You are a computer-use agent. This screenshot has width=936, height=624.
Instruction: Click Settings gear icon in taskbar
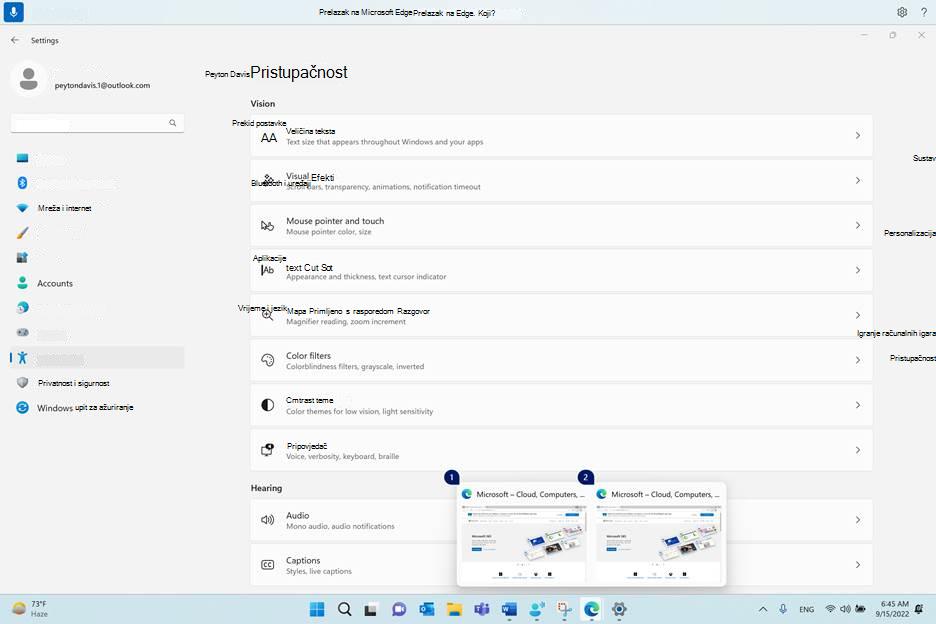tap(619, 609)
